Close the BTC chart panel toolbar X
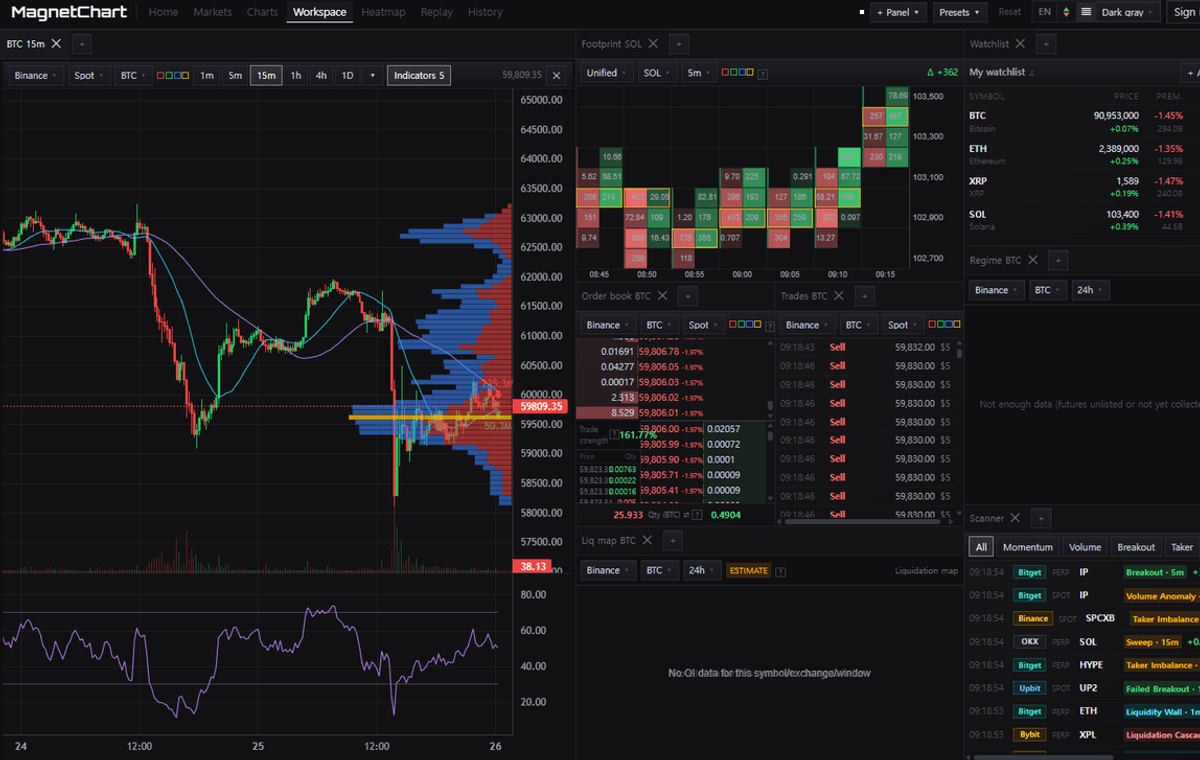Screen dimensions: 1200x760 point(557,75)
